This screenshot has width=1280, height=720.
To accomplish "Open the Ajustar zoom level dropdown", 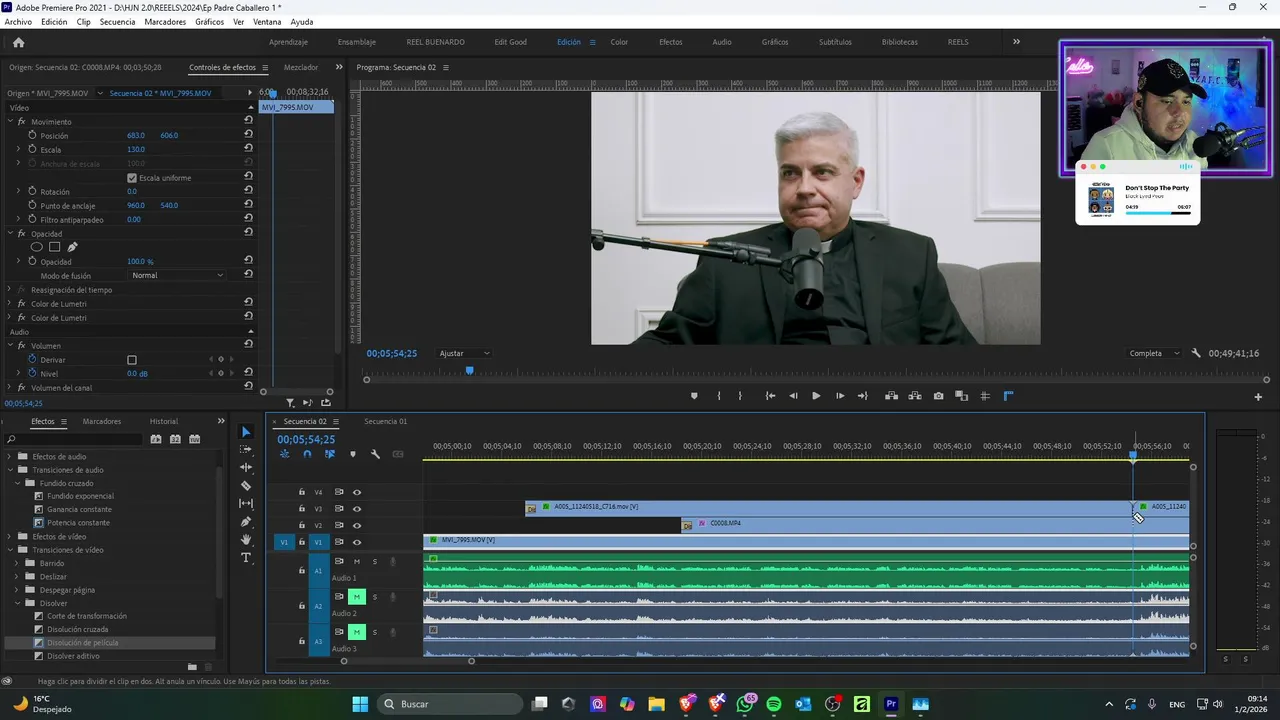I will pos(465,353).
